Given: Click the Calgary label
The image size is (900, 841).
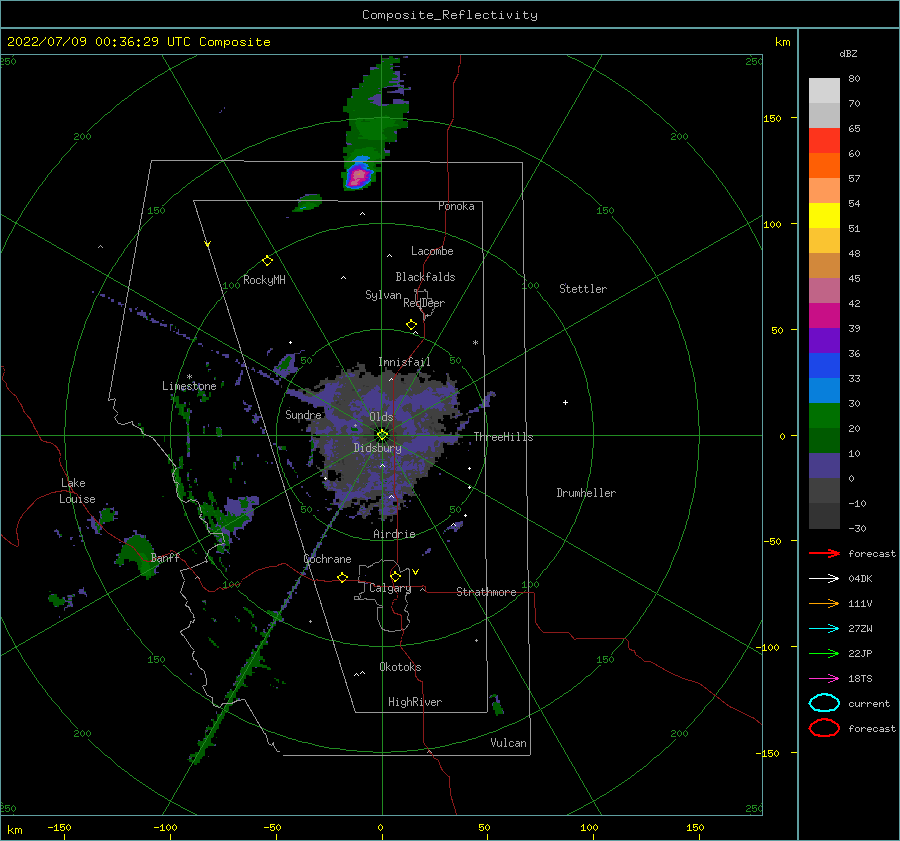Looking at the screenshot, I should pos(390,588).
